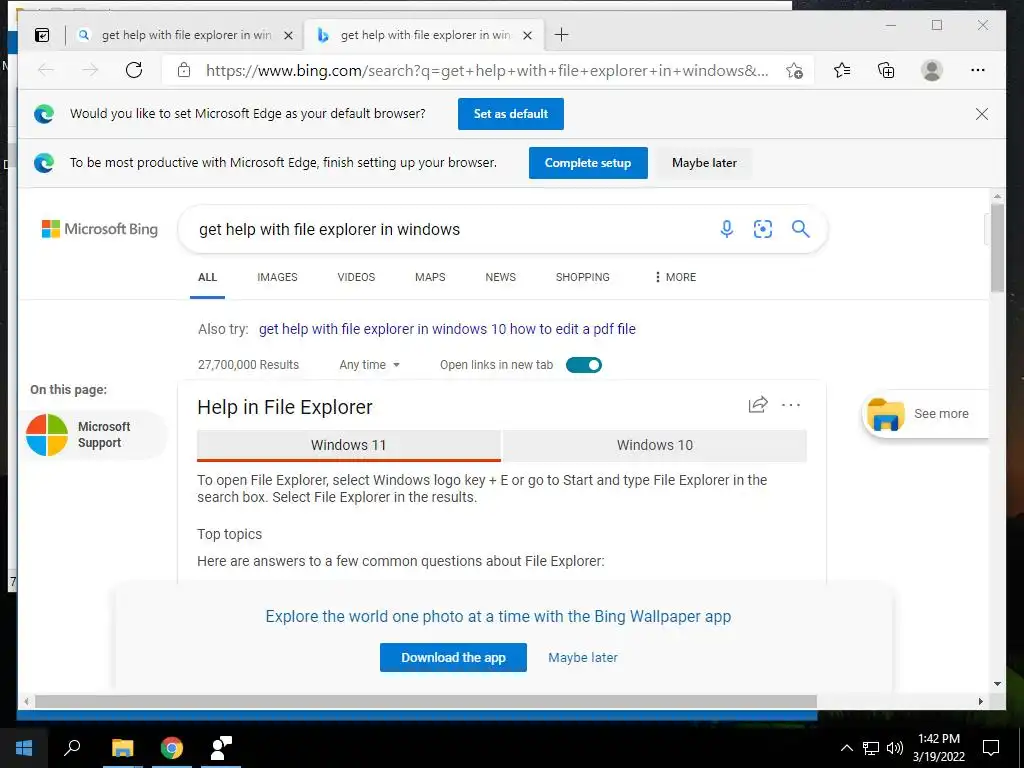Click the Set as default button
Image resolution: width=1024 pixels, height=768 pixels.
tap(511, 114)
